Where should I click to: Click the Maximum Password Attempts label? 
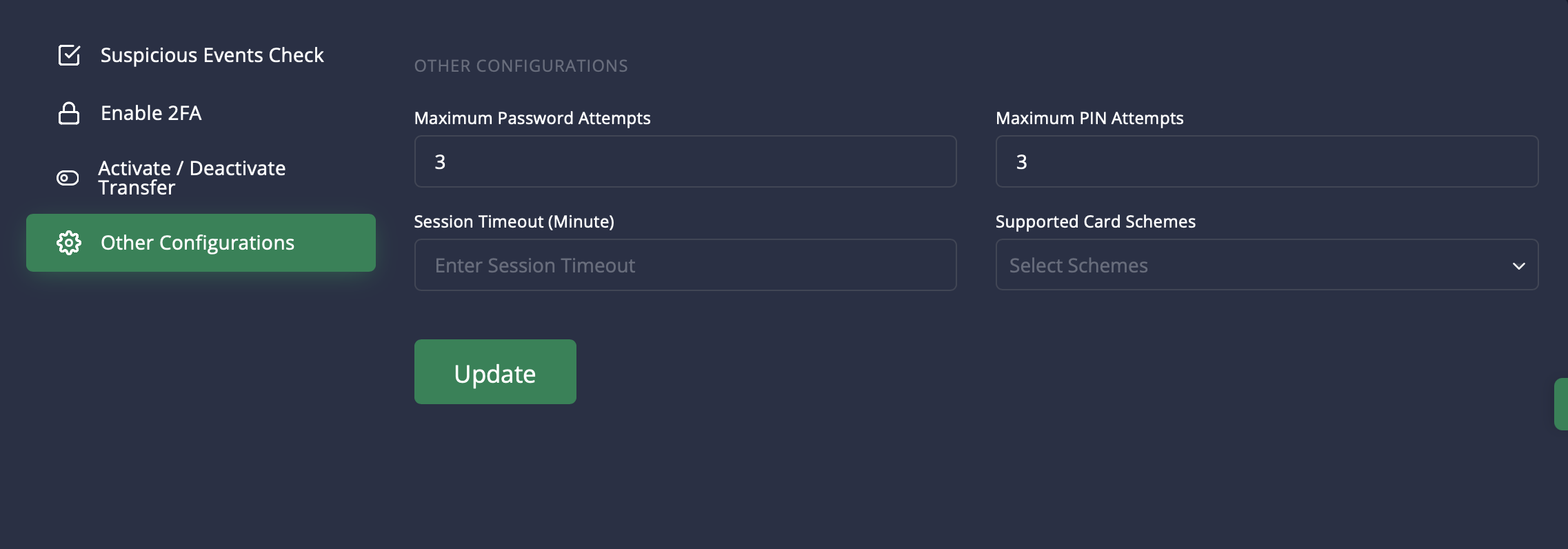click(x=532, y=119)
